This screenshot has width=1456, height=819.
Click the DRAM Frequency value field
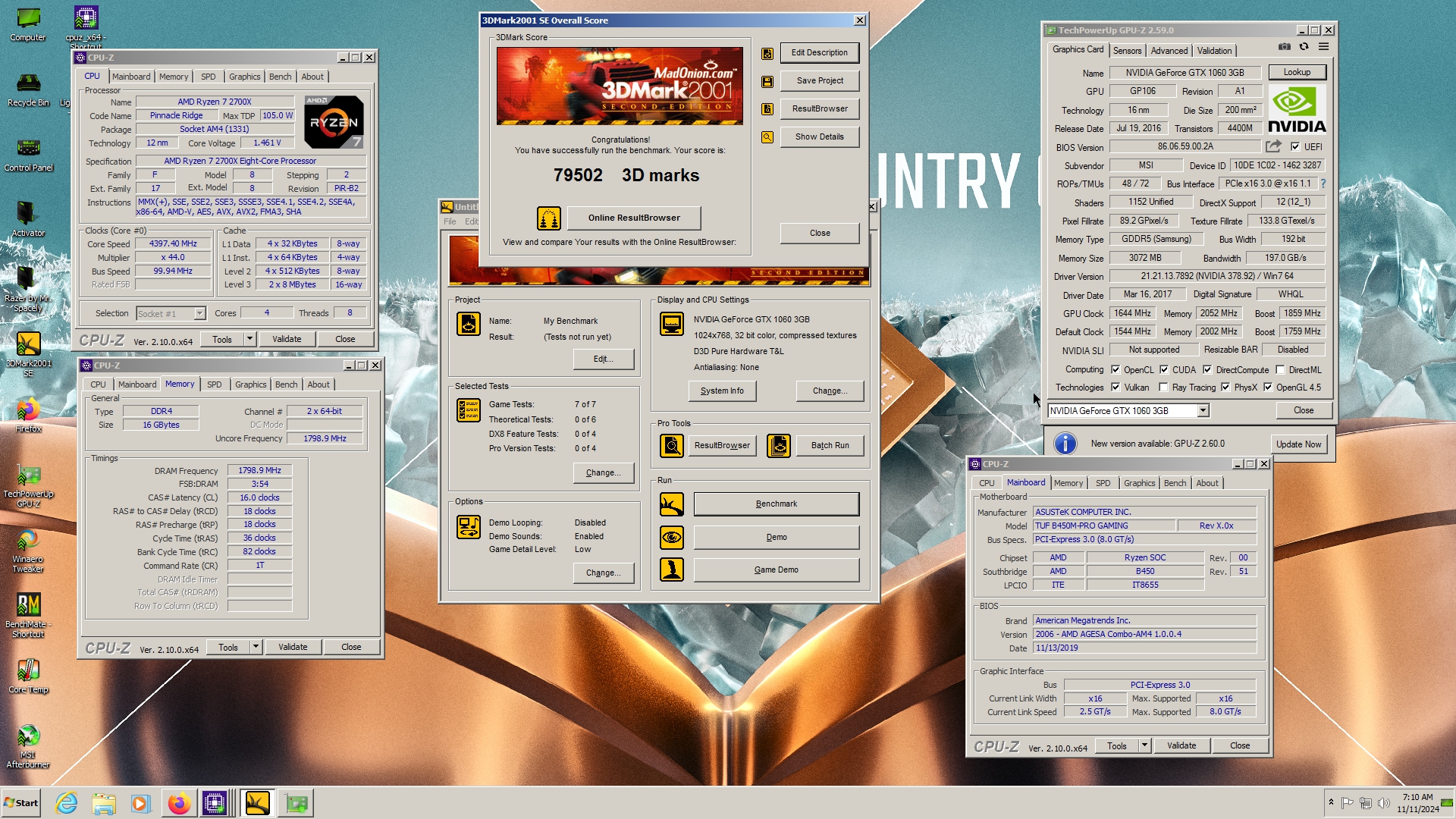[259, 471]
